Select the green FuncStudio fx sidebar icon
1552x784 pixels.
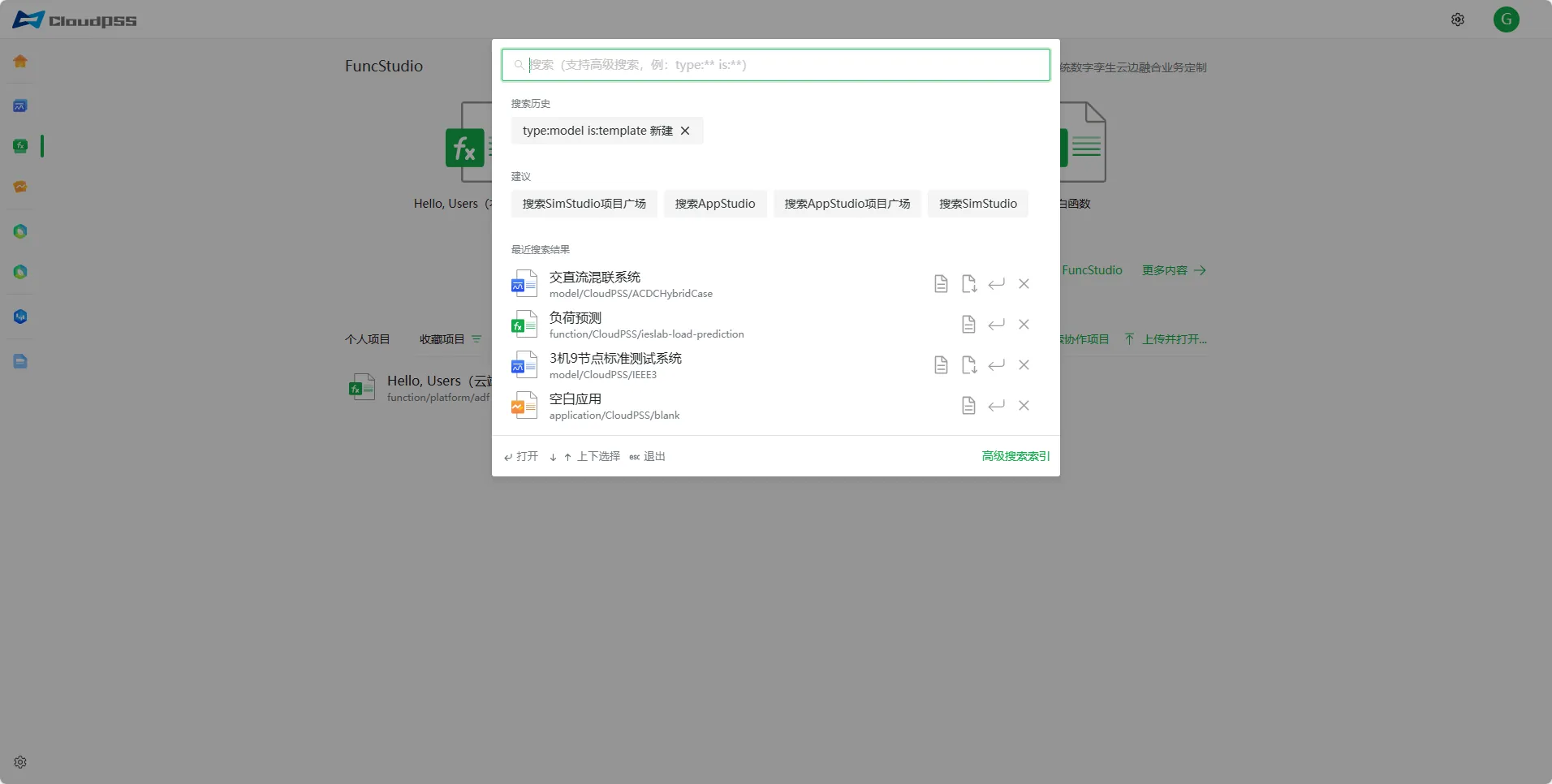point(20,146)
